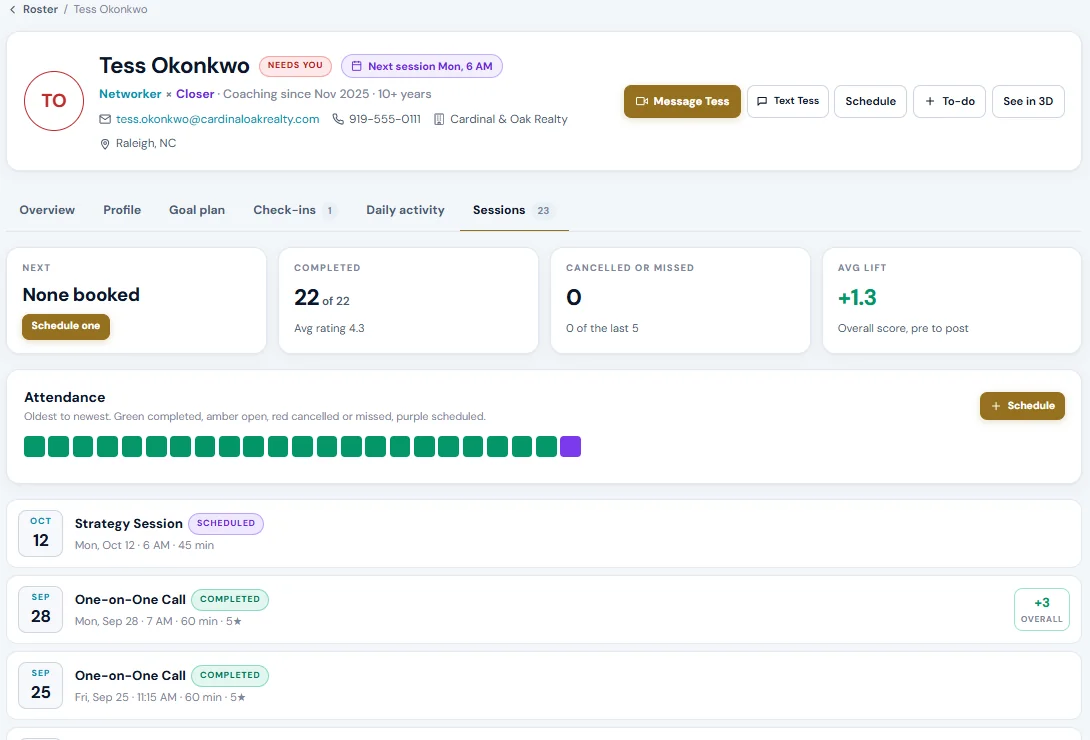Click the OCT 12 date tile

click(40, 534)
